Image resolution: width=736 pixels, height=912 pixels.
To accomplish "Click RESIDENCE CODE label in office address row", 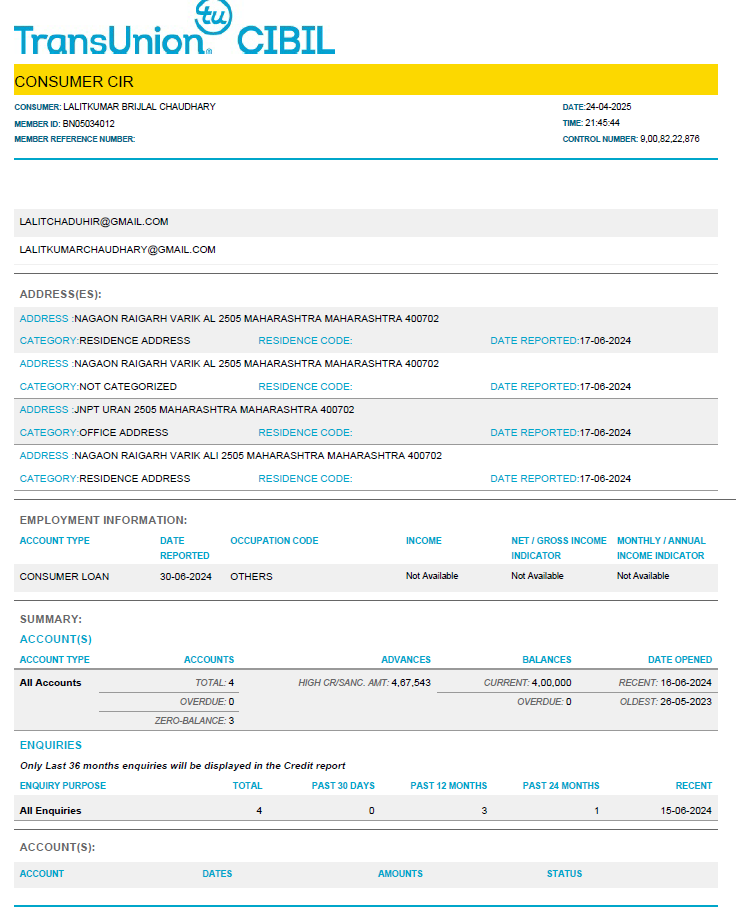I will (305, 432).
